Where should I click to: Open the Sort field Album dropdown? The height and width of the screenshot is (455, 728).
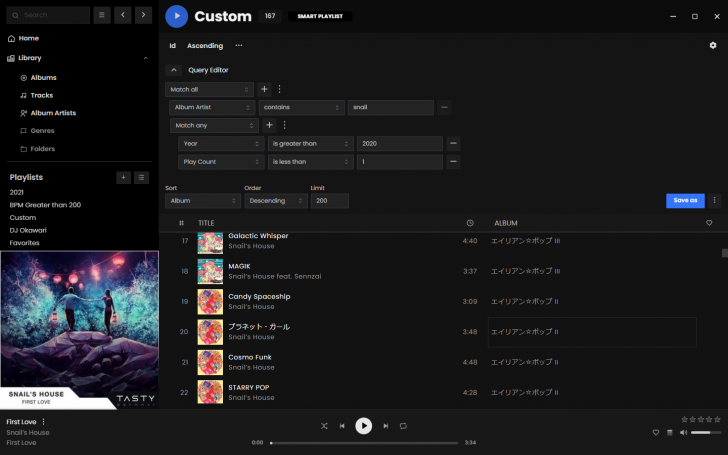pyautogui.click(x=202, y=200)
